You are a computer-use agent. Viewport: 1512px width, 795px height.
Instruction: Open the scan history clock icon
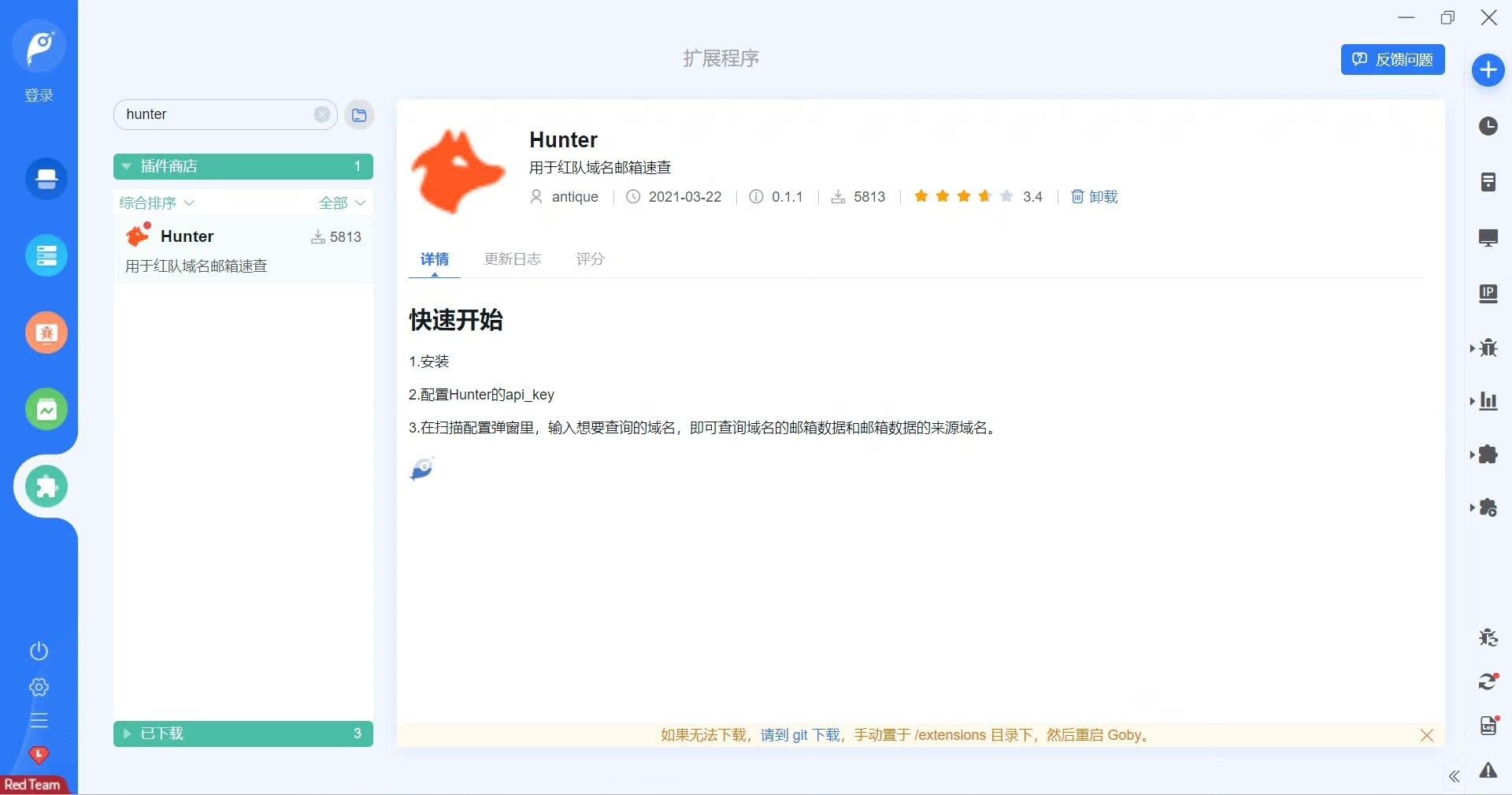[1488, 126]
